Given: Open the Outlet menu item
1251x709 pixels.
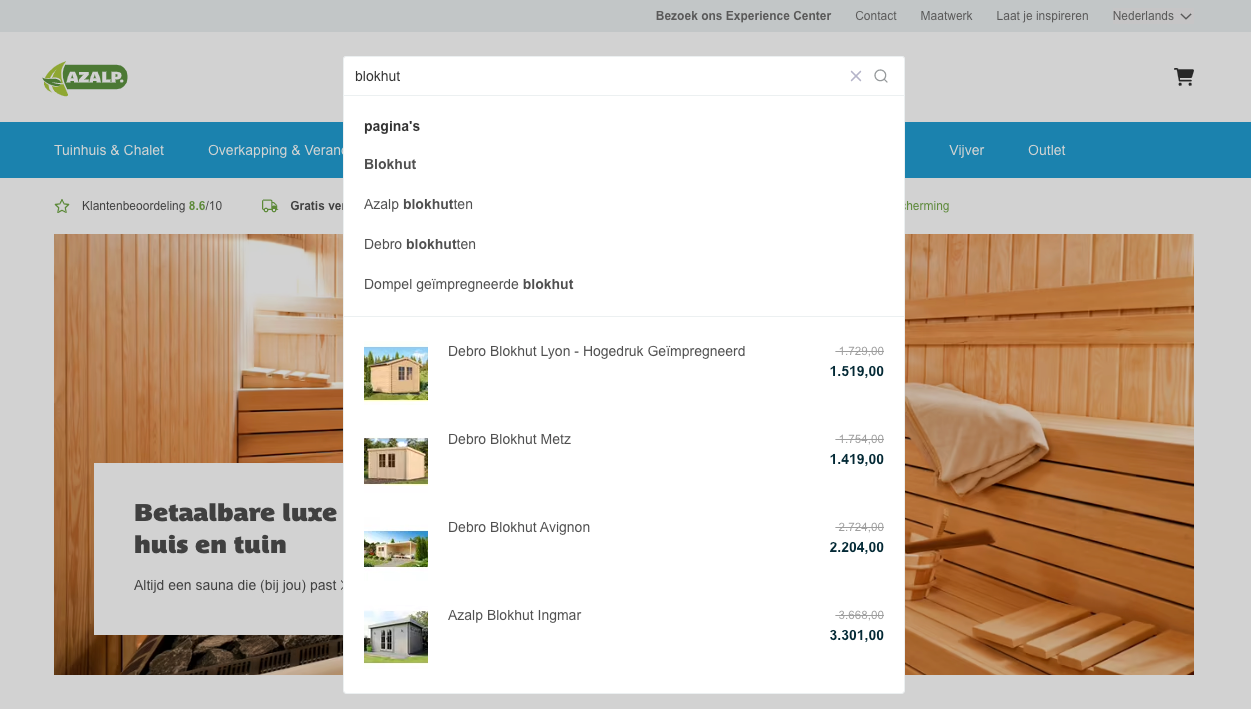Looking at the screenshot, I should [1046, 150].
